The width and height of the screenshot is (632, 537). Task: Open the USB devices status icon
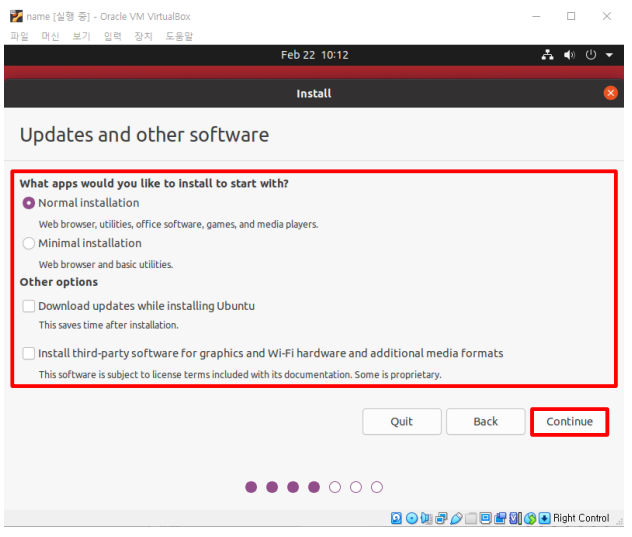tap(456, 518)
